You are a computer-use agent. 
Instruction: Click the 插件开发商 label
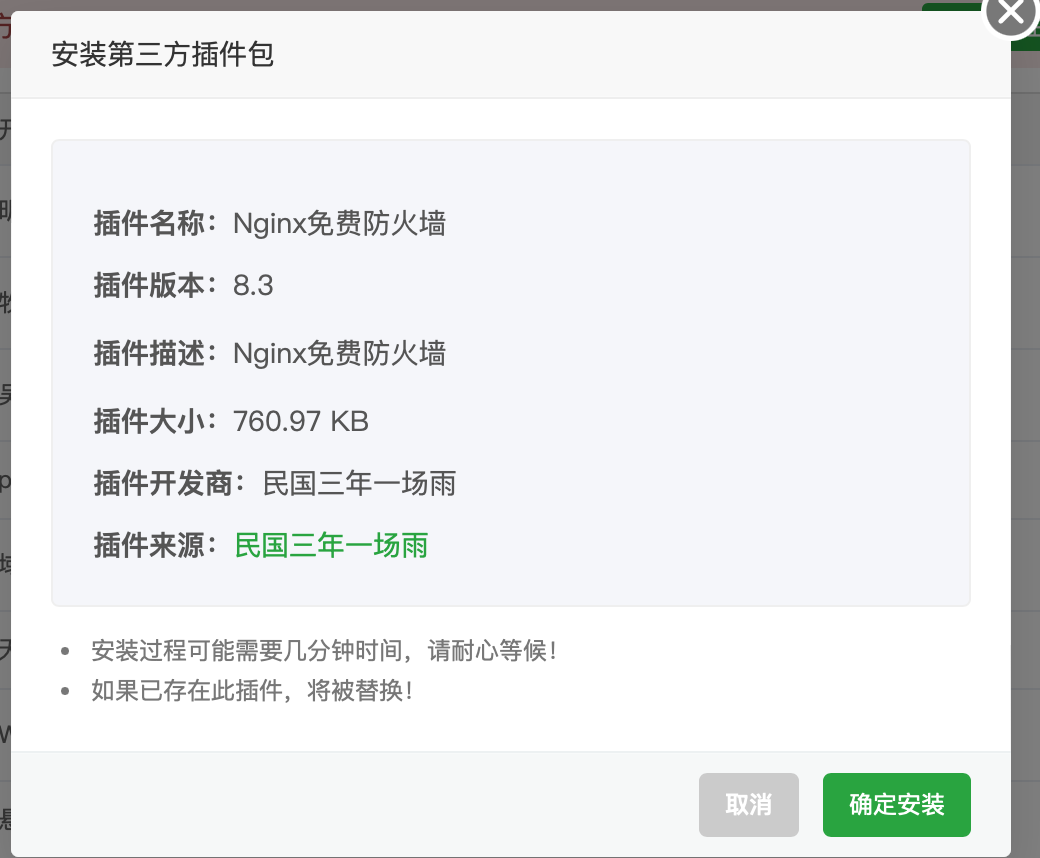170,483
